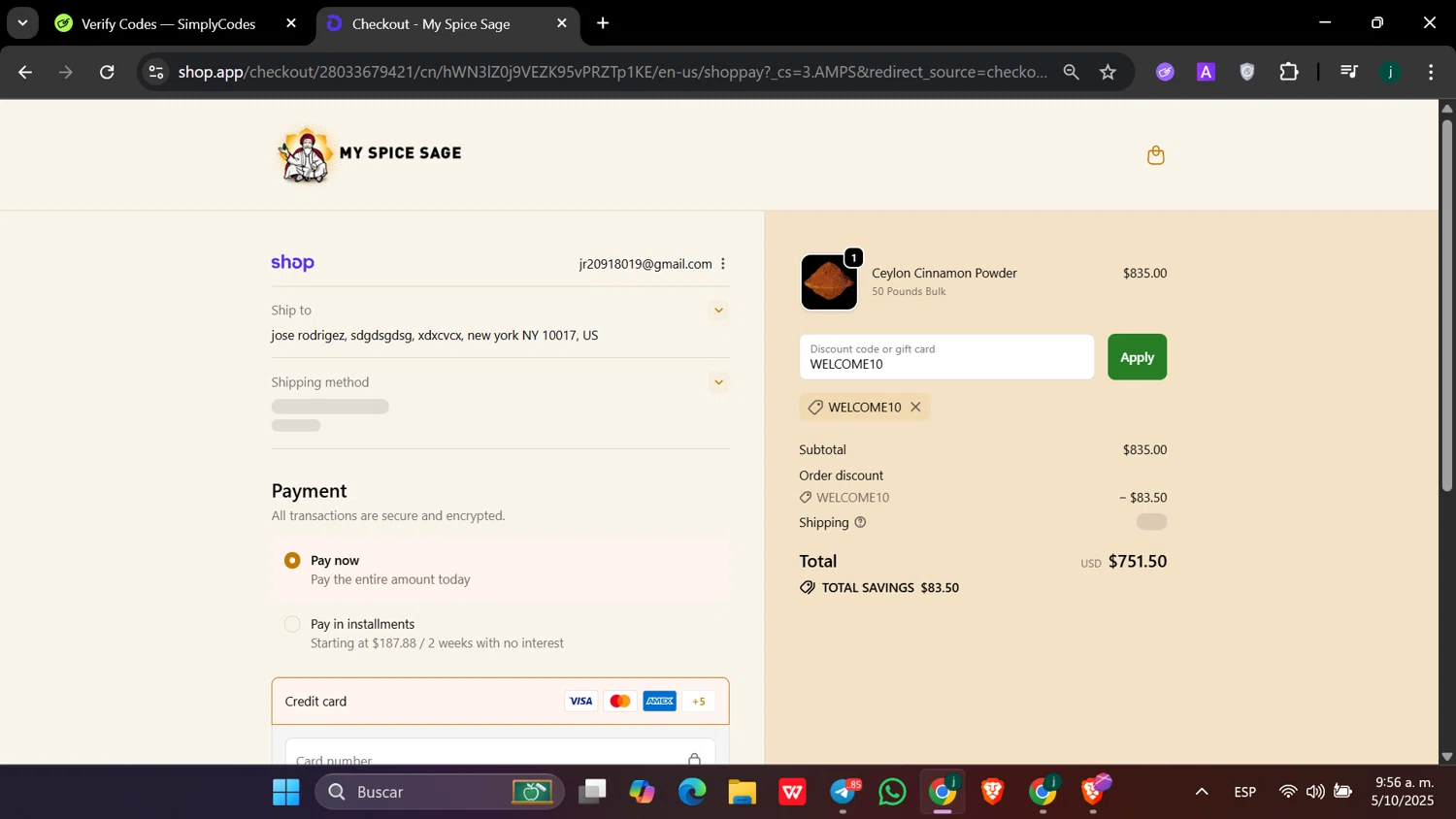Close the Checkout tab

click(x=562, y=23)
